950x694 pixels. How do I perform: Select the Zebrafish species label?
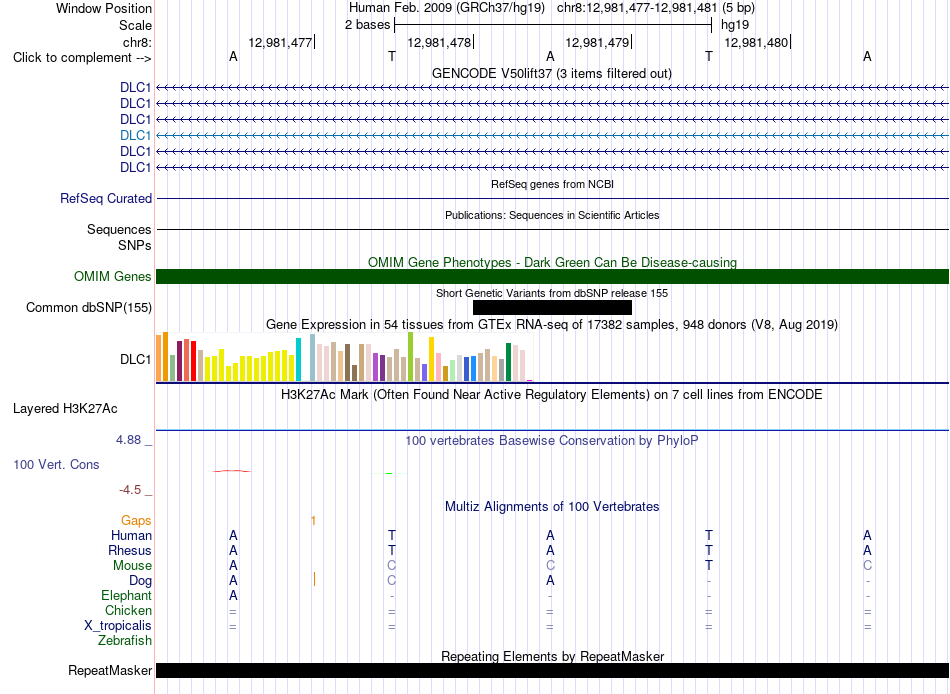tap(125, 641)
